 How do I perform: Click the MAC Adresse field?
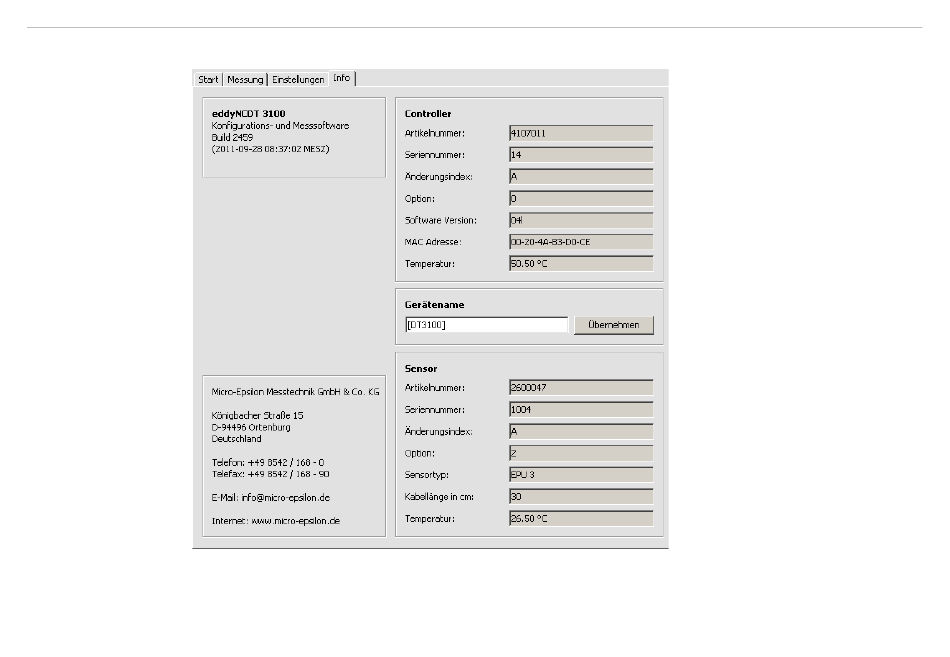pos(581,242)
